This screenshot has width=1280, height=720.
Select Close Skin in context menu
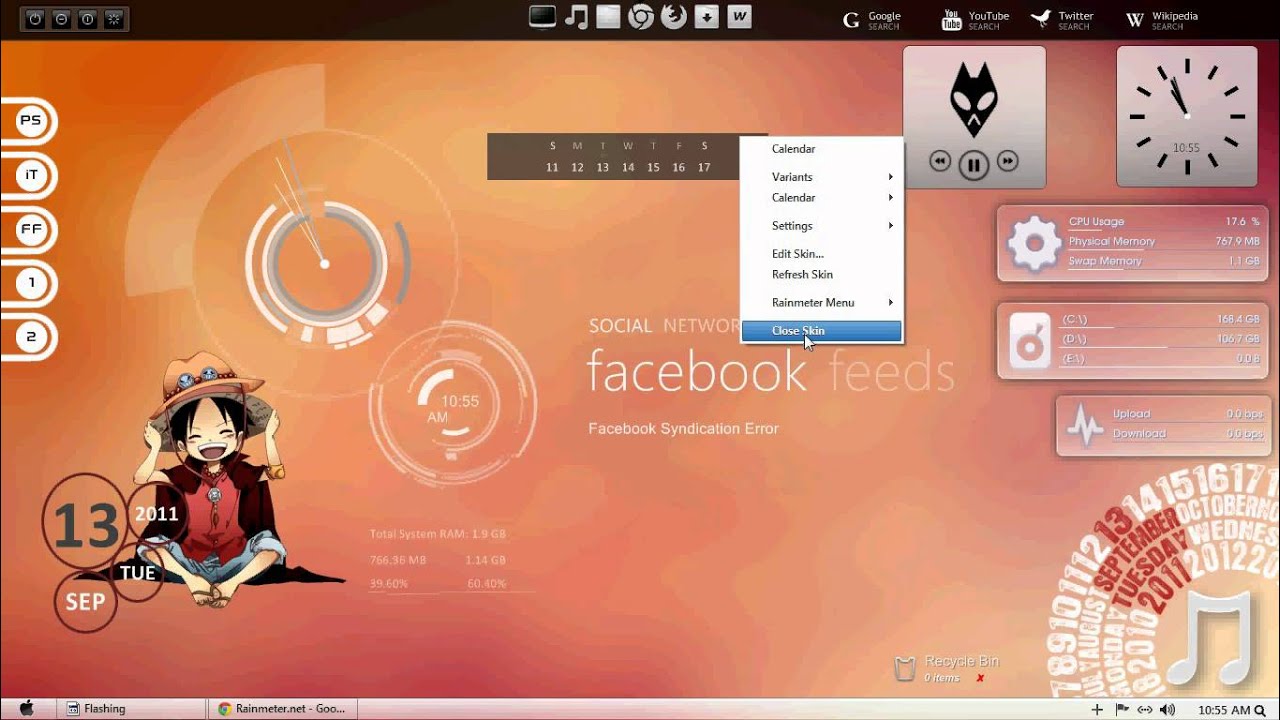coord(822,331)
